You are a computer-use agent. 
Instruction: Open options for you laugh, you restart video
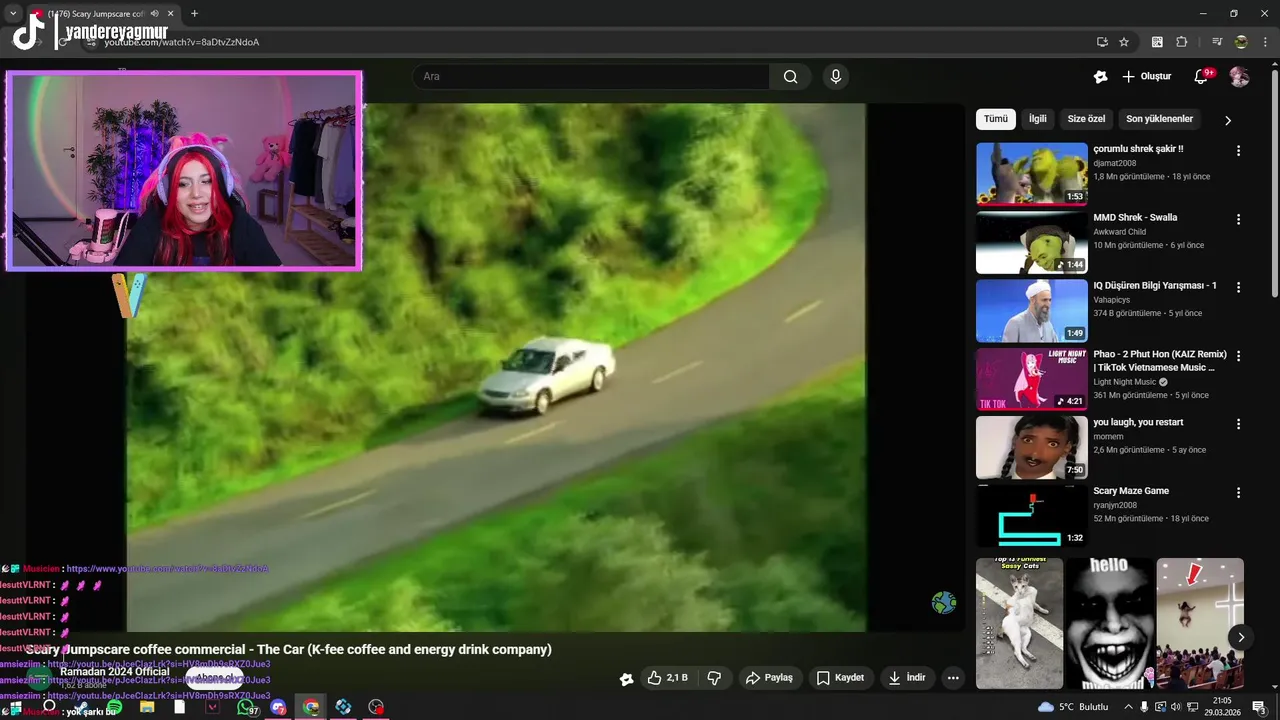pos(1238,424)
